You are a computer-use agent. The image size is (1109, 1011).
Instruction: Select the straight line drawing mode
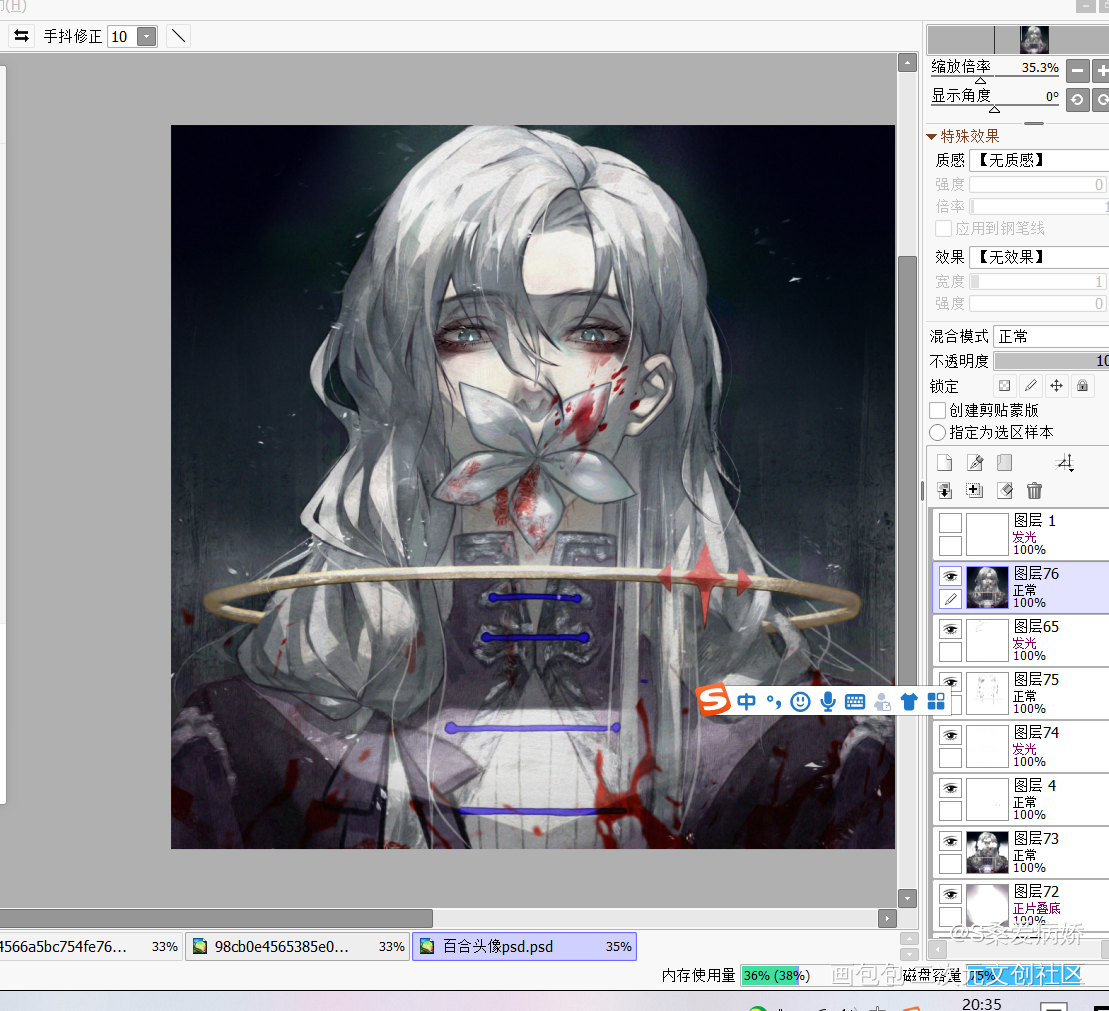(178, 36)
